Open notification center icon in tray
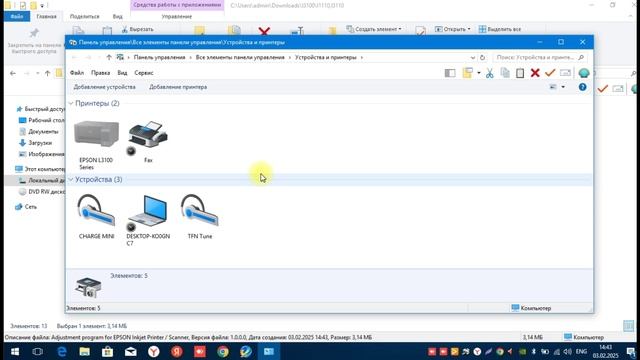Screen dimensions: 640x360 (631, 351)
